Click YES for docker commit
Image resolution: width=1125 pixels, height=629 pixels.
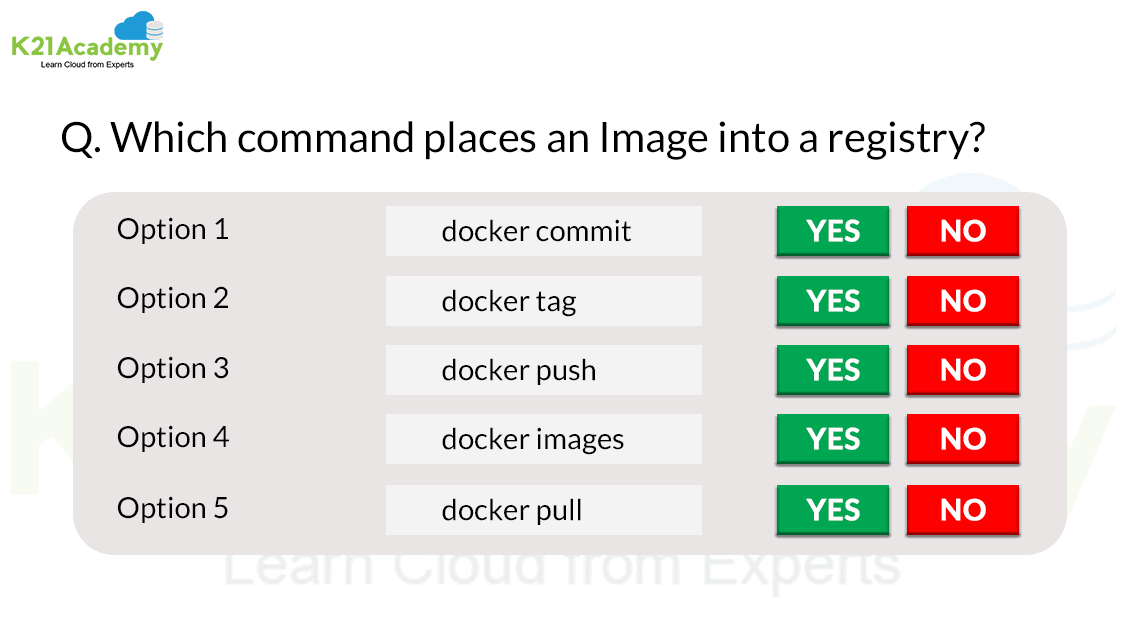click(x=832, y=231)
